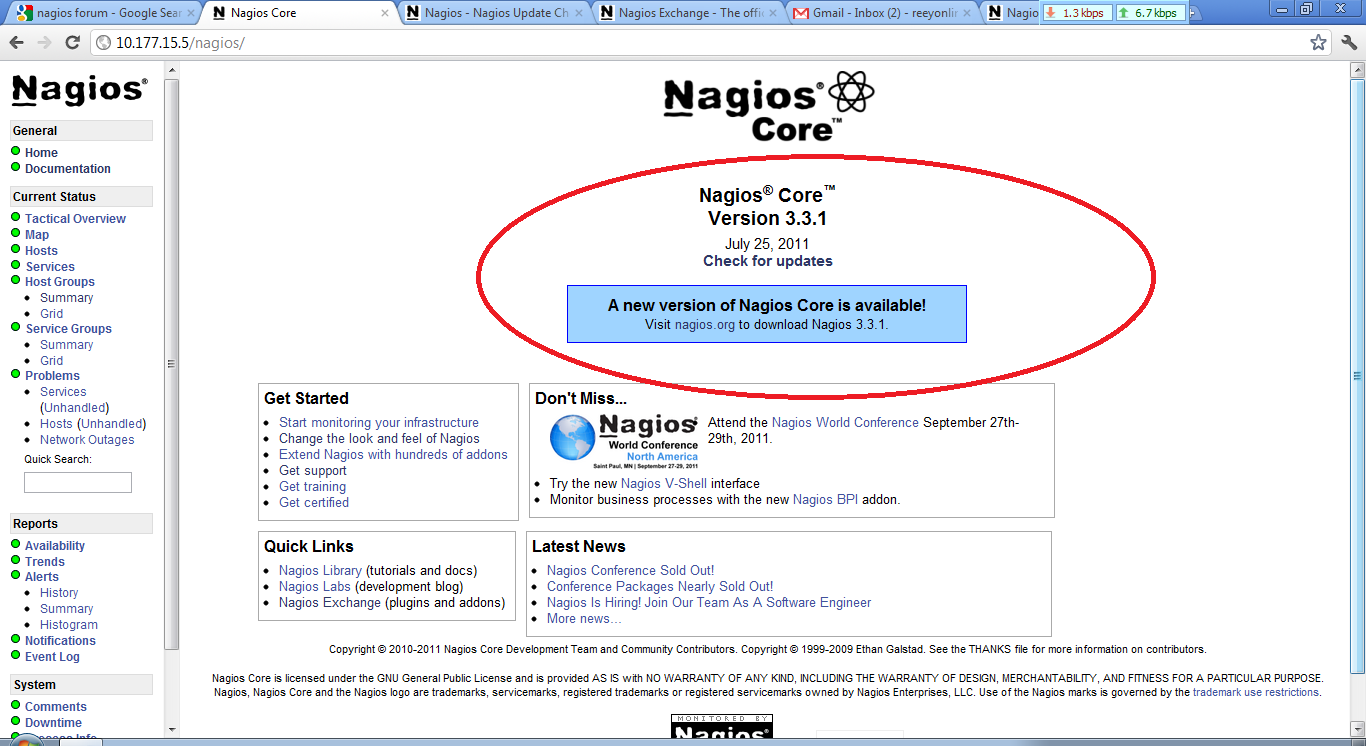Click the address bar showing 10.177.15.5/nagios/
This screenshot has width=1366, height=746.
coord(700,43)
